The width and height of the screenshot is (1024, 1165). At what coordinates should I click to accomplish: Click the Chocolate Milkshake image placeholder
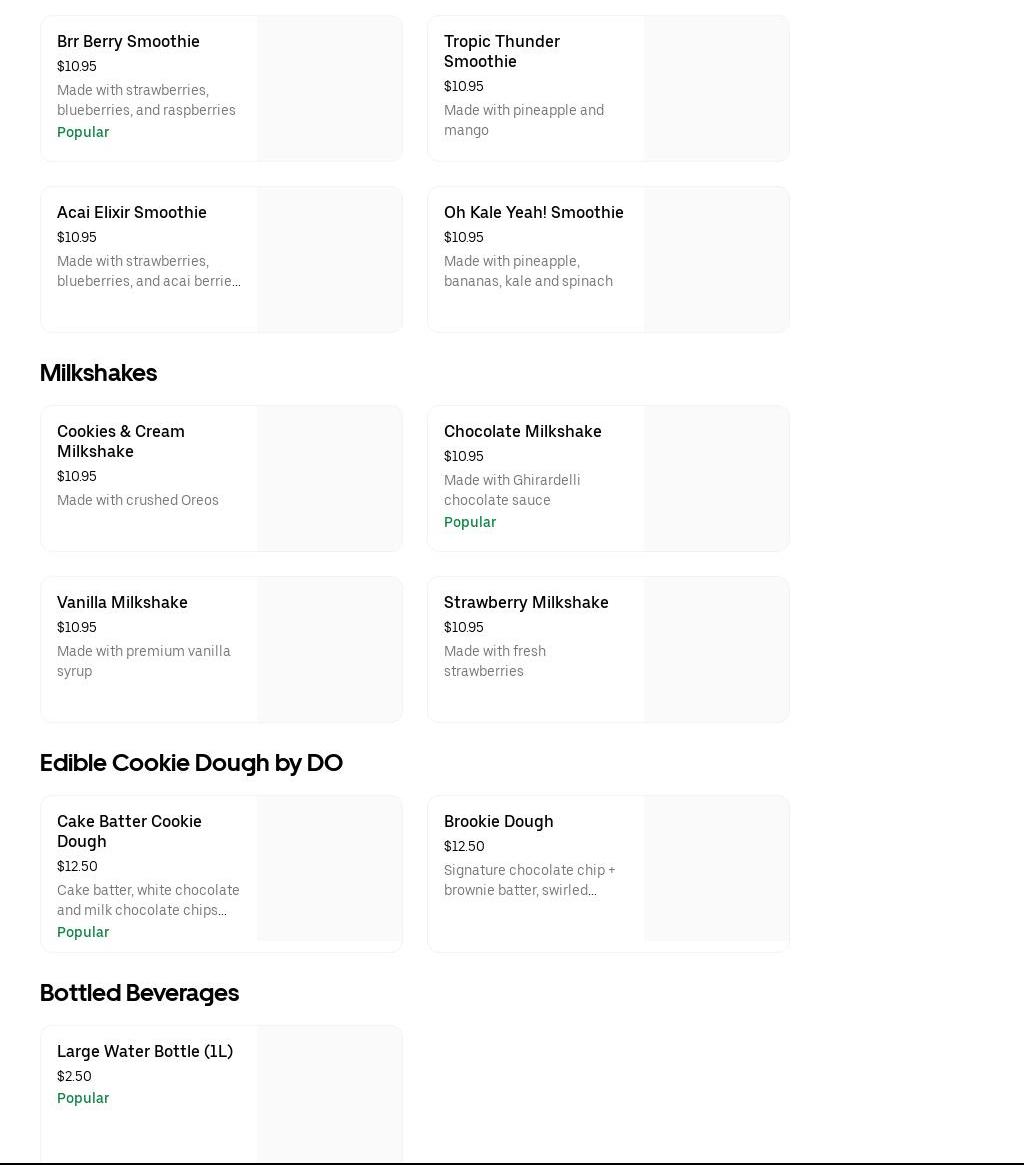[716, 478]
